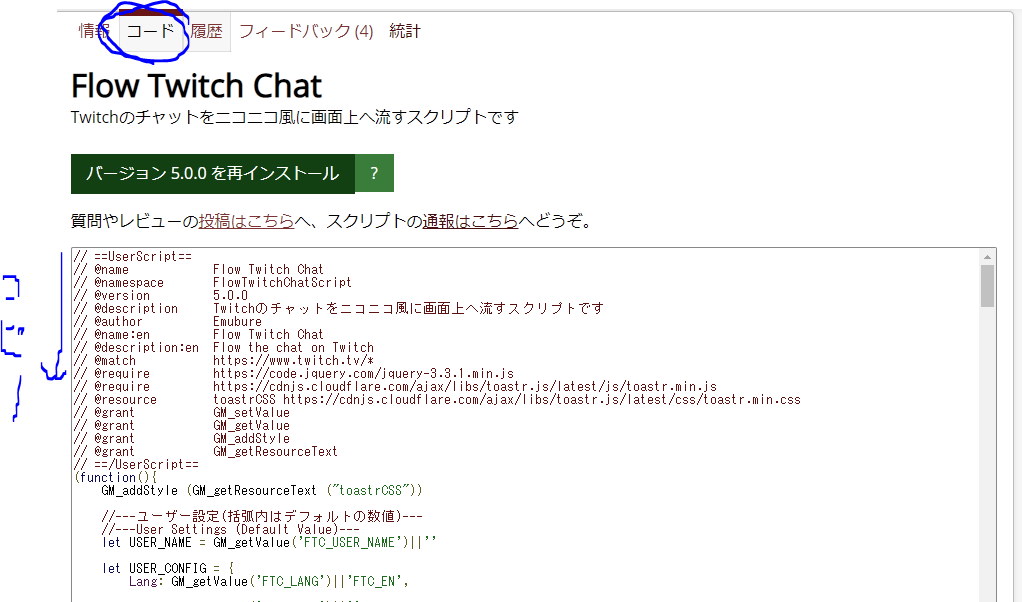Click the 'let USER_CONFIG = {' line

168,569
